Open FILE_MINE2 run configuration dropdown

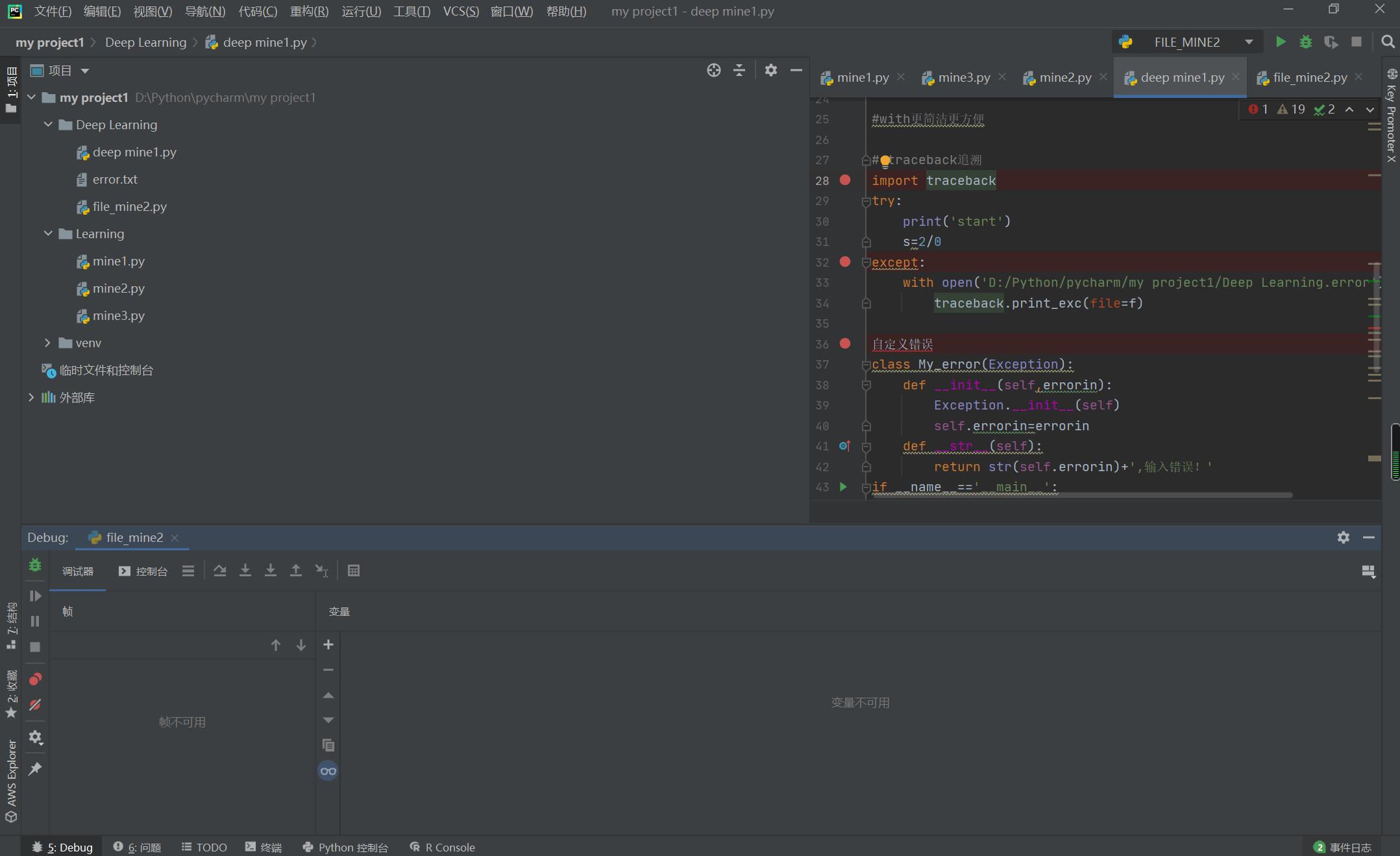point(1187,42)
